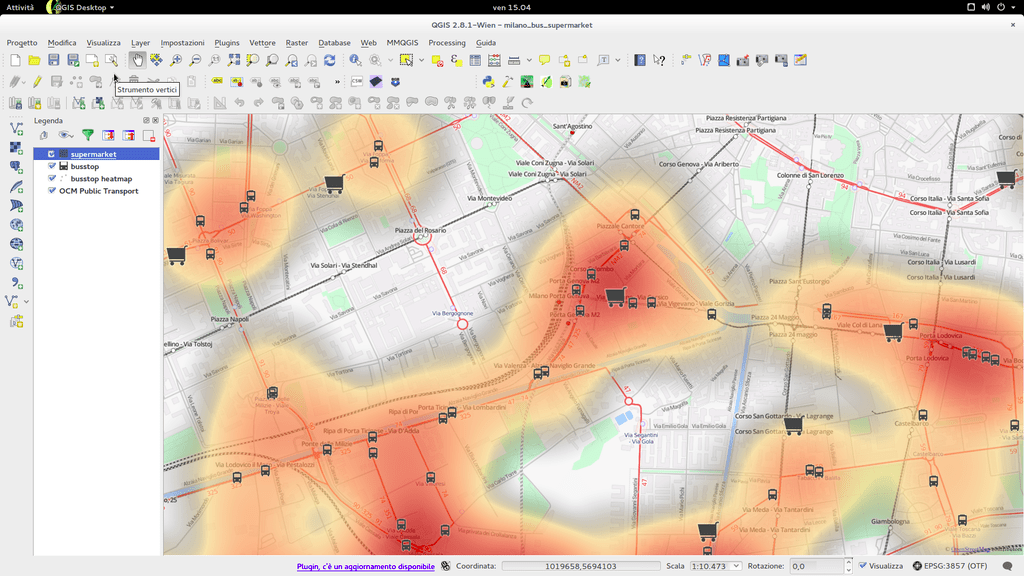
Task: Expand the new vector layer dropdown arrow
Action: pos(26,301)
